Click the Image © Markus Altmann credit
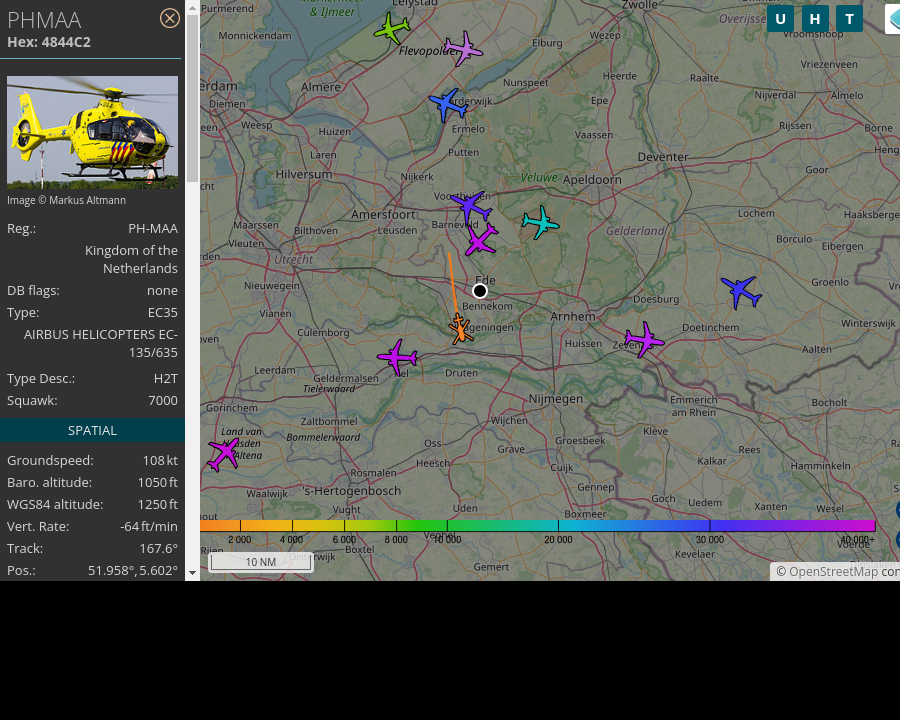Viewport: 900px width, 720px height. tap(67, 200)
